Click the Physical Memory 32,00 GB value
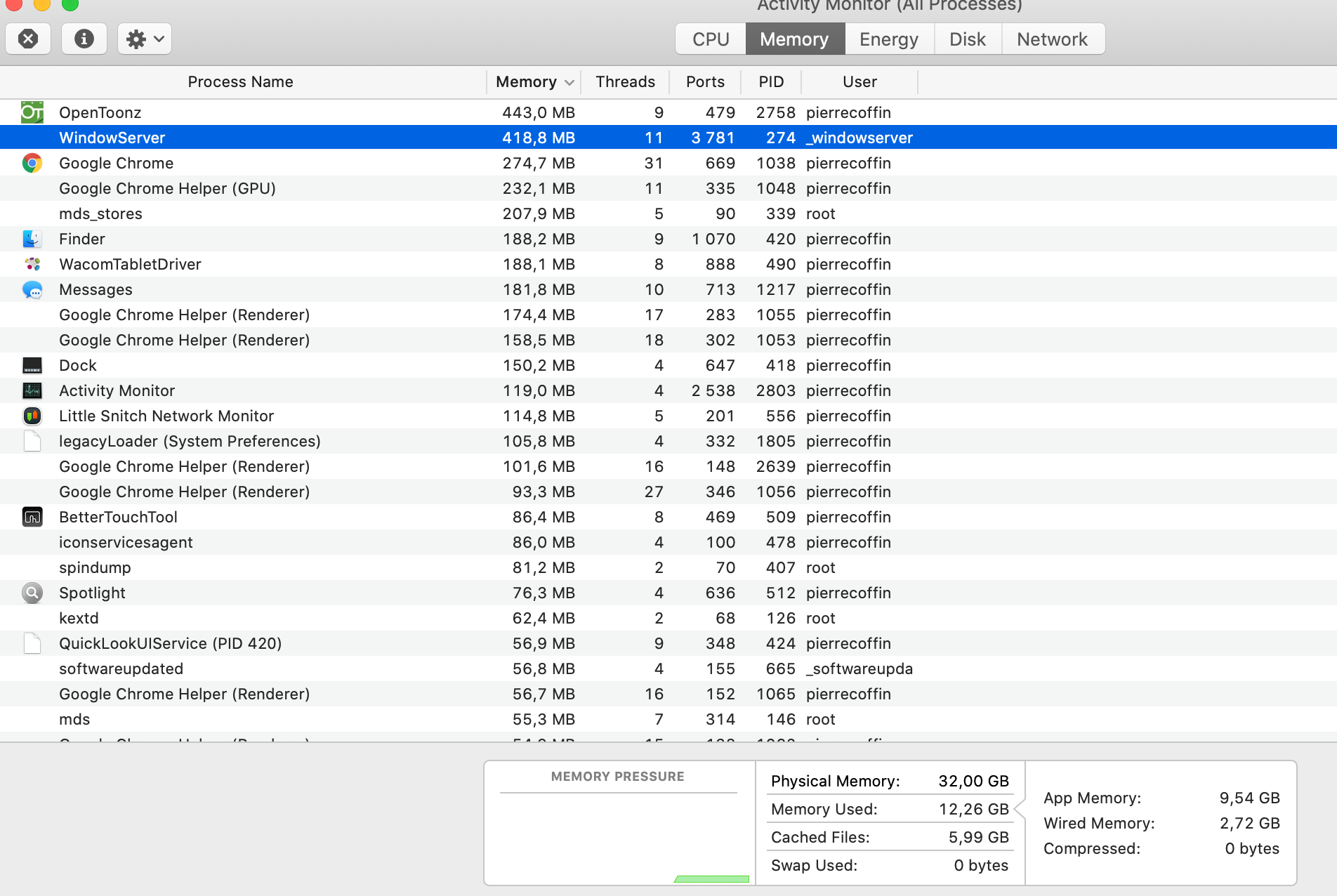The width and height of the screenshot is (1337, 896). coord(973,781)
